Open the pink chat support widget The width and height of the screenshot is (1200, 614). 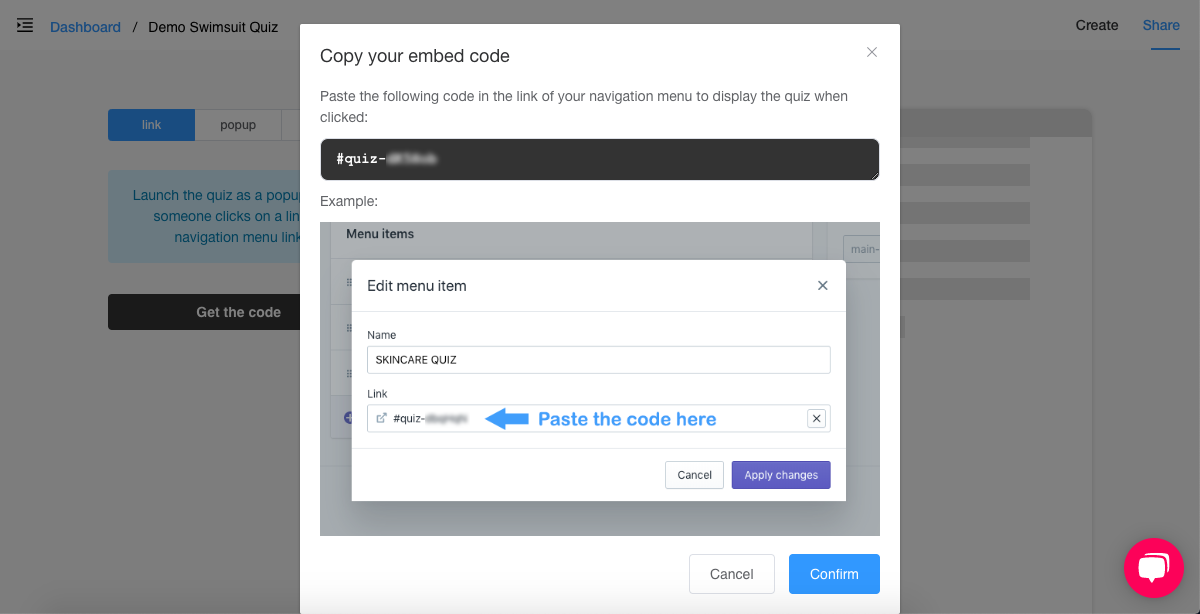[x=1153, y=567]
